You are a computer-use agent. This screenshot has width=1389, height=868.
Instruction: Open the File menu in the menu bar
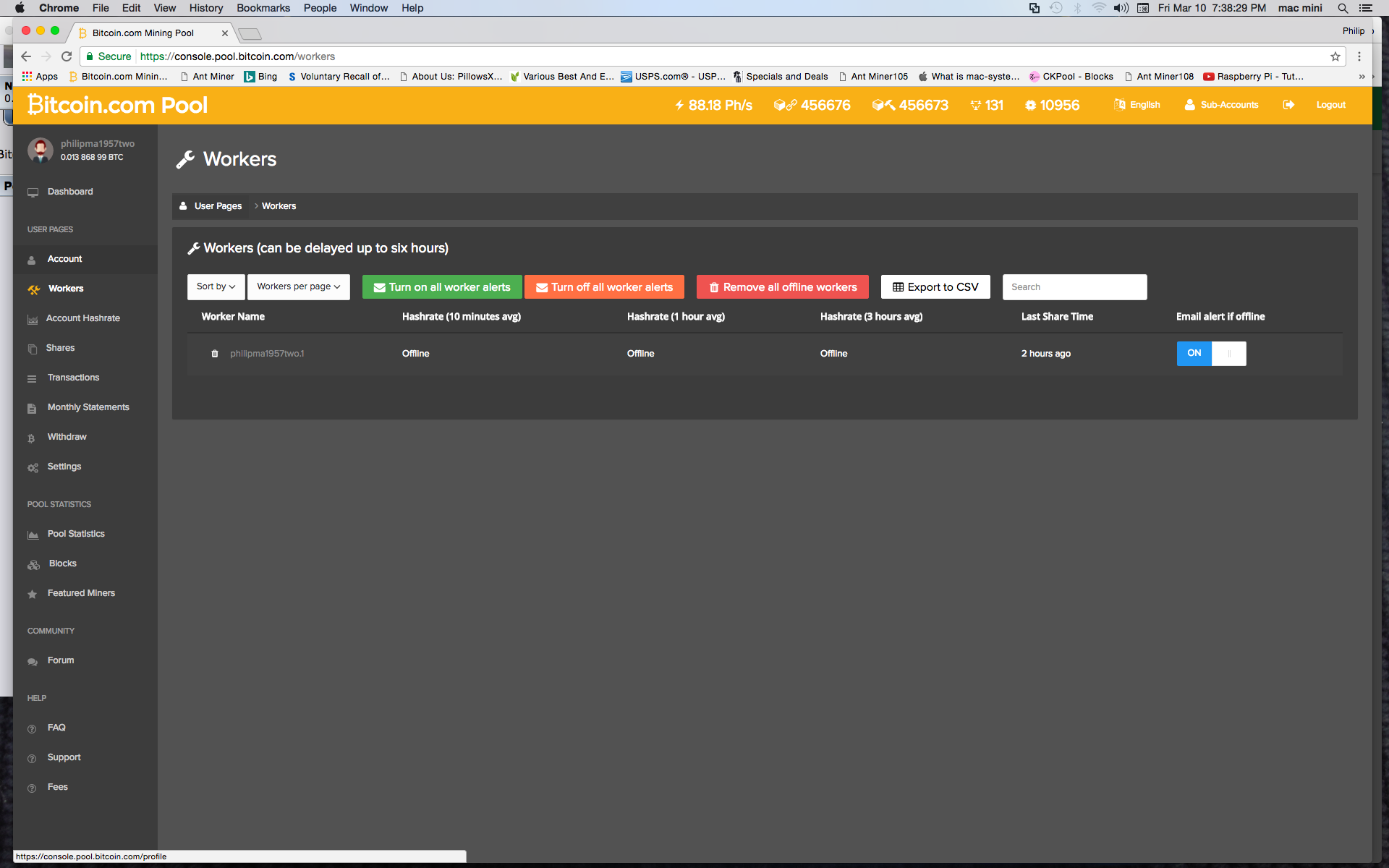click(101, 8)
